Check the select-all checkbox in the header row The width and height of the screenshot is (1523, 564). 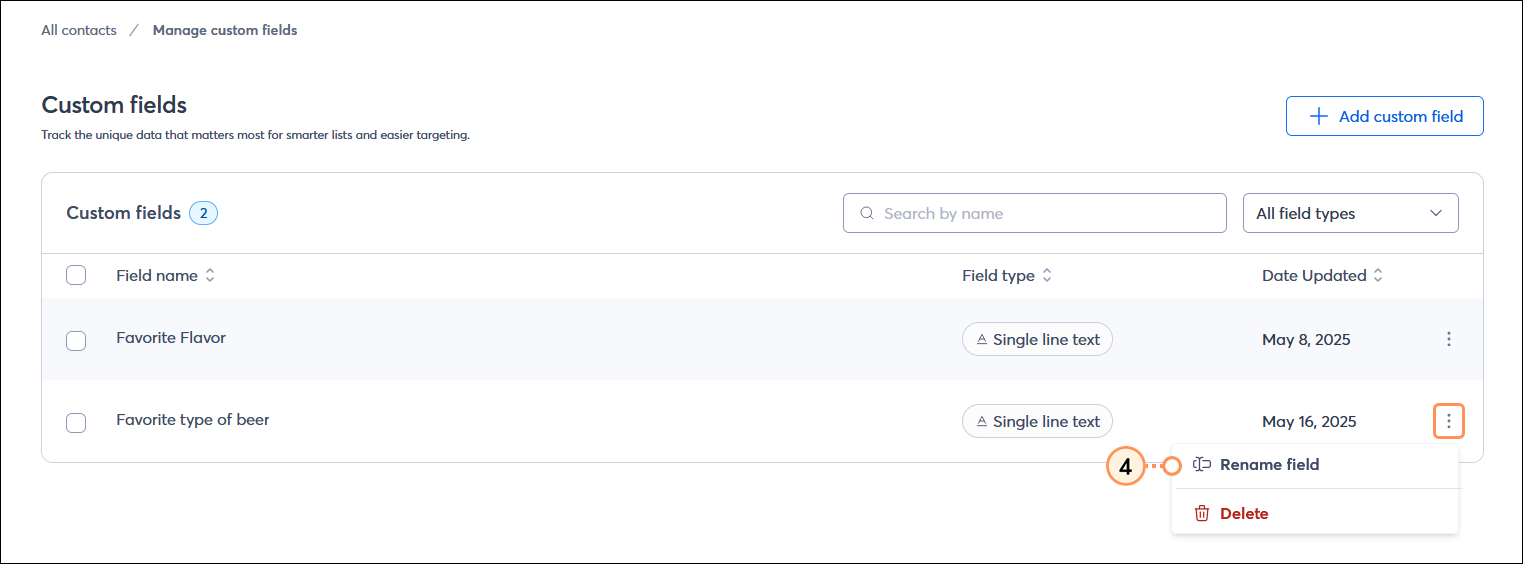(76, 275)
